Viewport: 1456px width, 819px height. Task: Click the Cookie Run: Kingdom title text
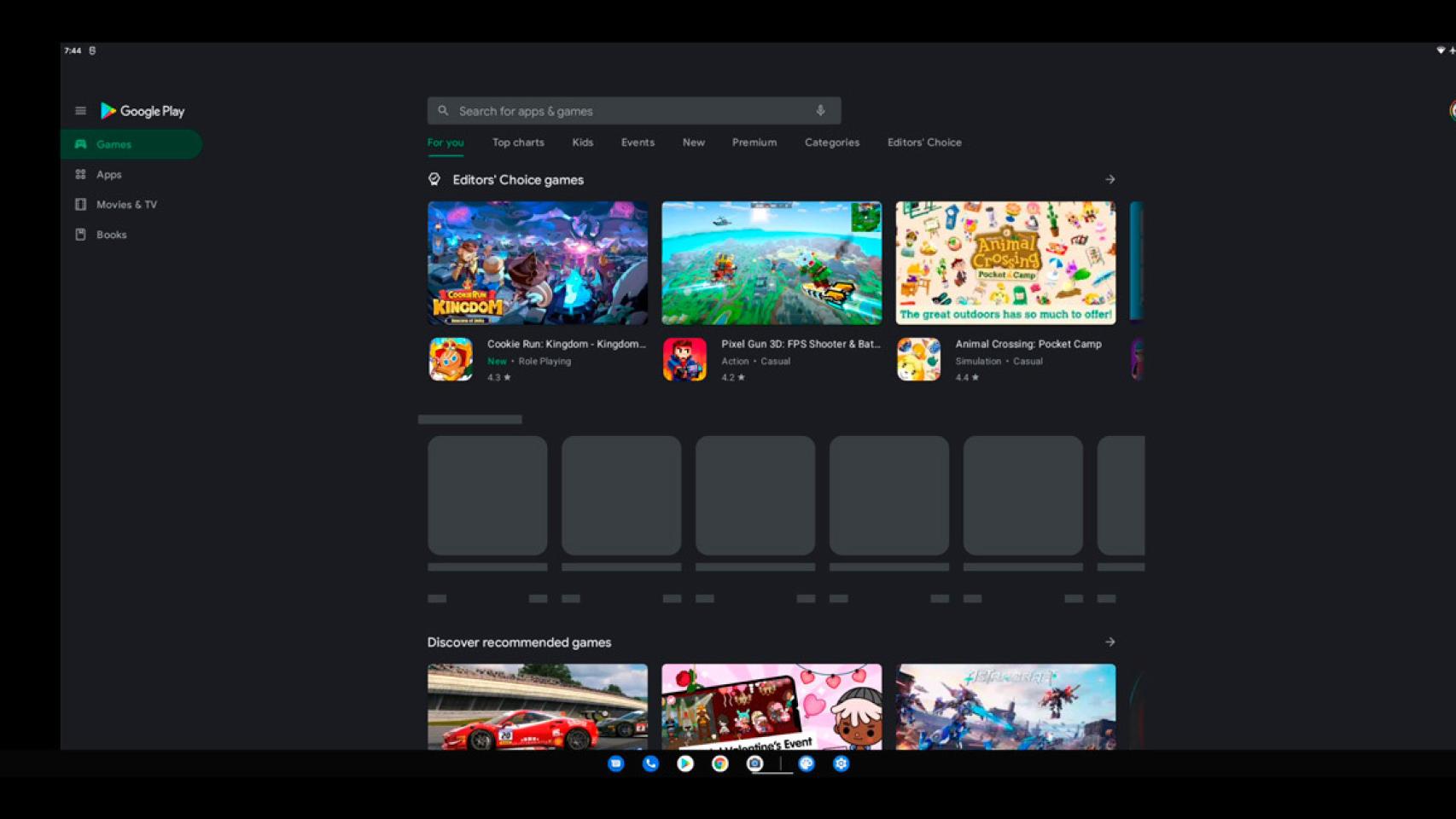tap(567, 344)
